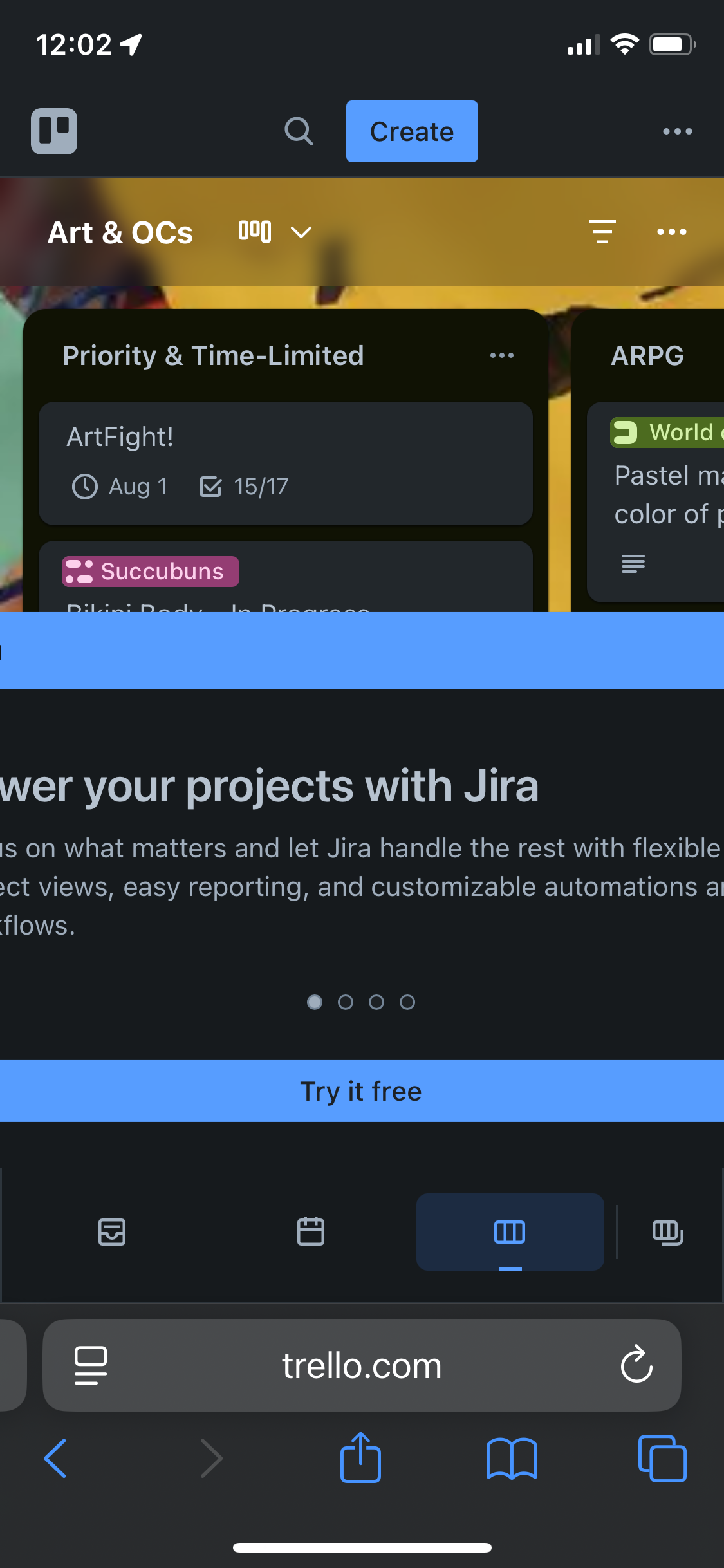Expand the board view switcher chevron
Viewport: 724px width, 1568px height.
coord(301,232)
